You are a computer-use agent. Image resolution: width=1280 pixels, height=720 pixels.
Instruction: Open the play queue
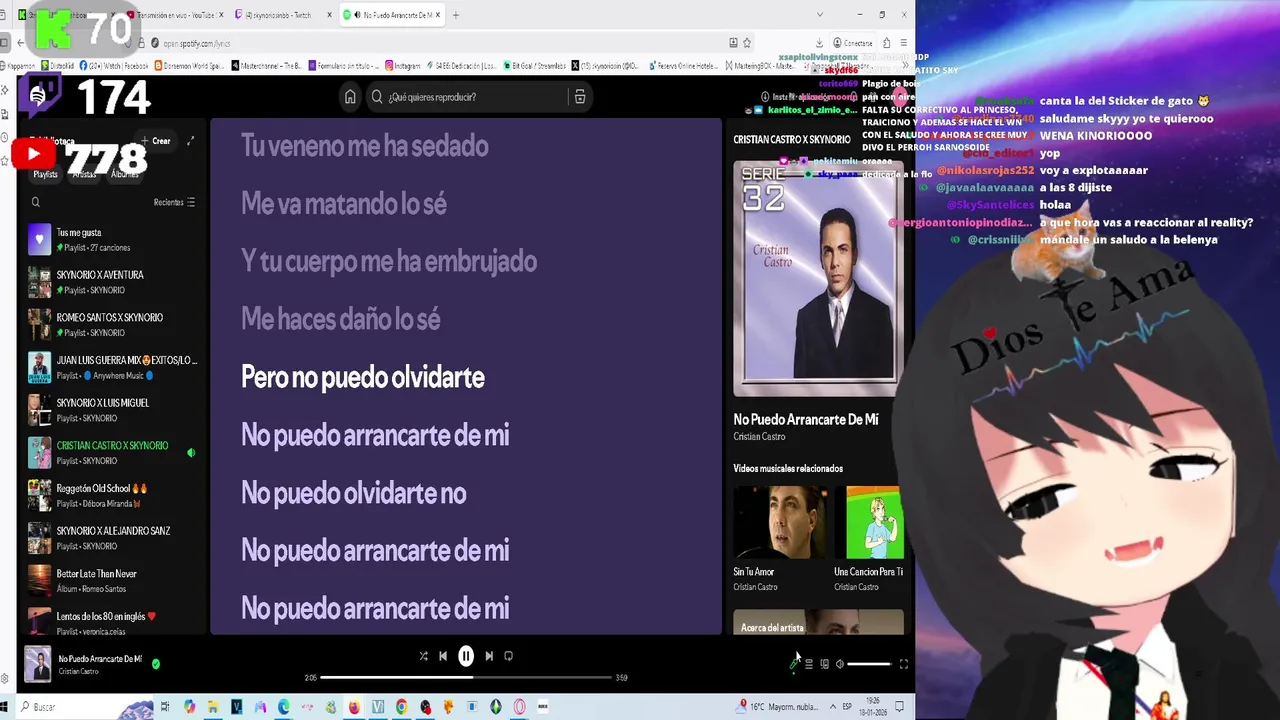click(809, 664)
